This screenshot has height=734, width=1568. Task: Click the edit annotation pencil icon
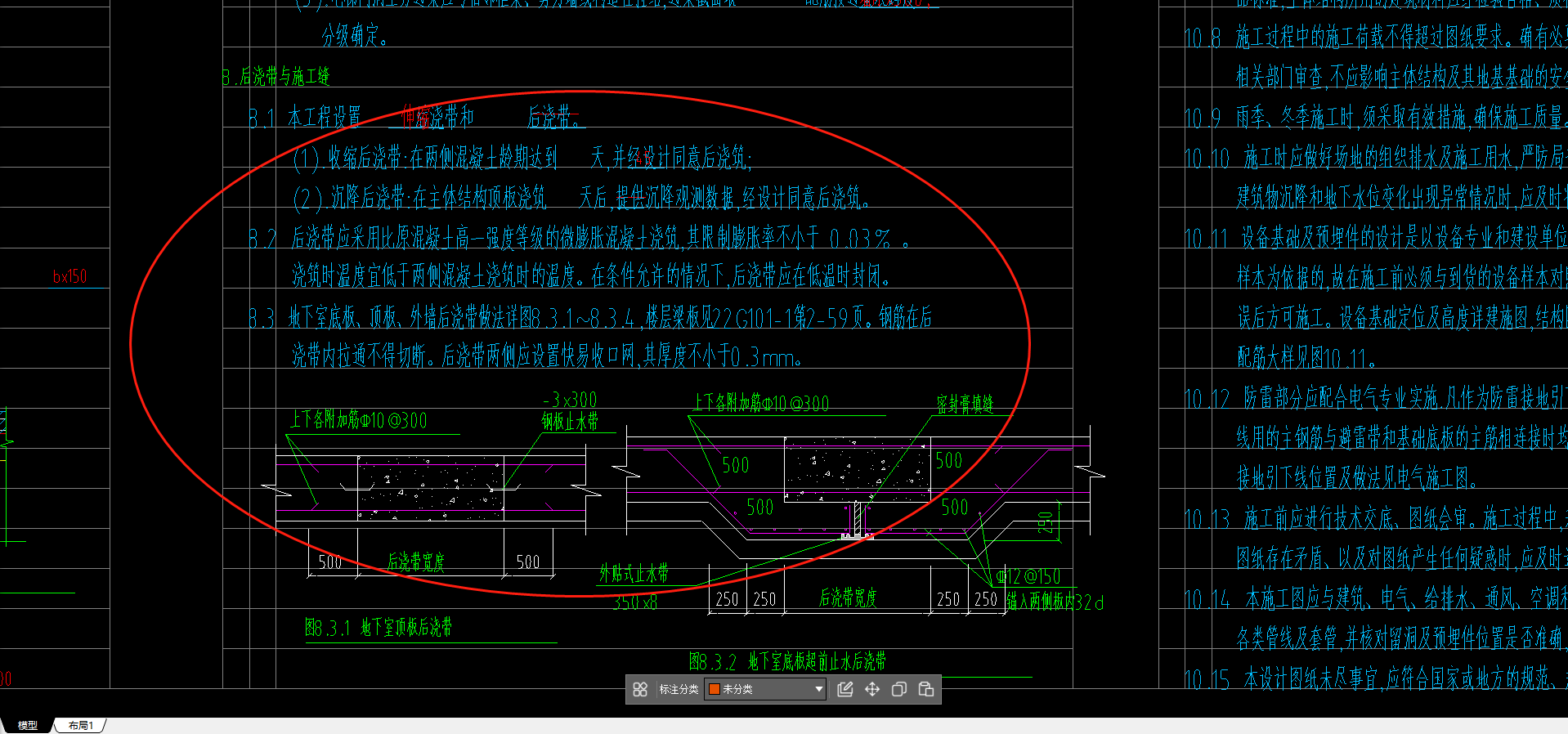tap(845, 689)
